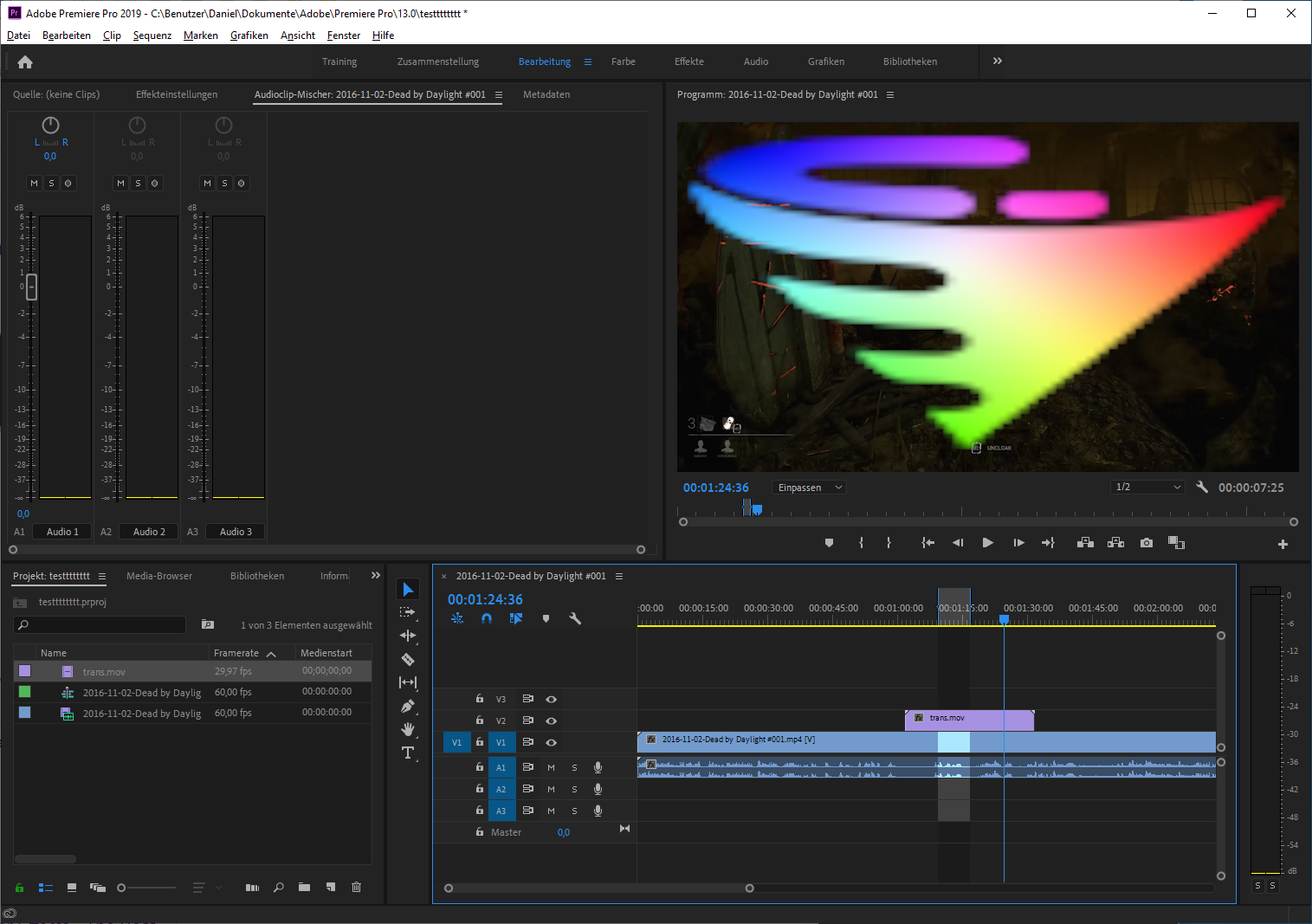Select the Hand tool
The height and width of the screenshot is (924, 1312).
(408, 730)
